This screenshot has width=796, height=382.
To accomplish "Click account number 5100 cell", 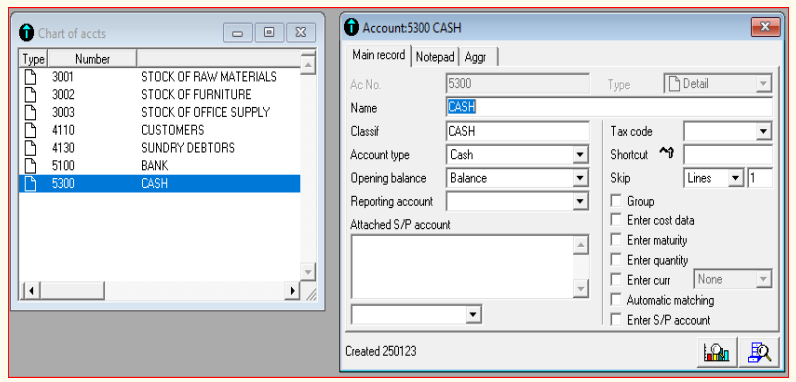I will (63, 166).
